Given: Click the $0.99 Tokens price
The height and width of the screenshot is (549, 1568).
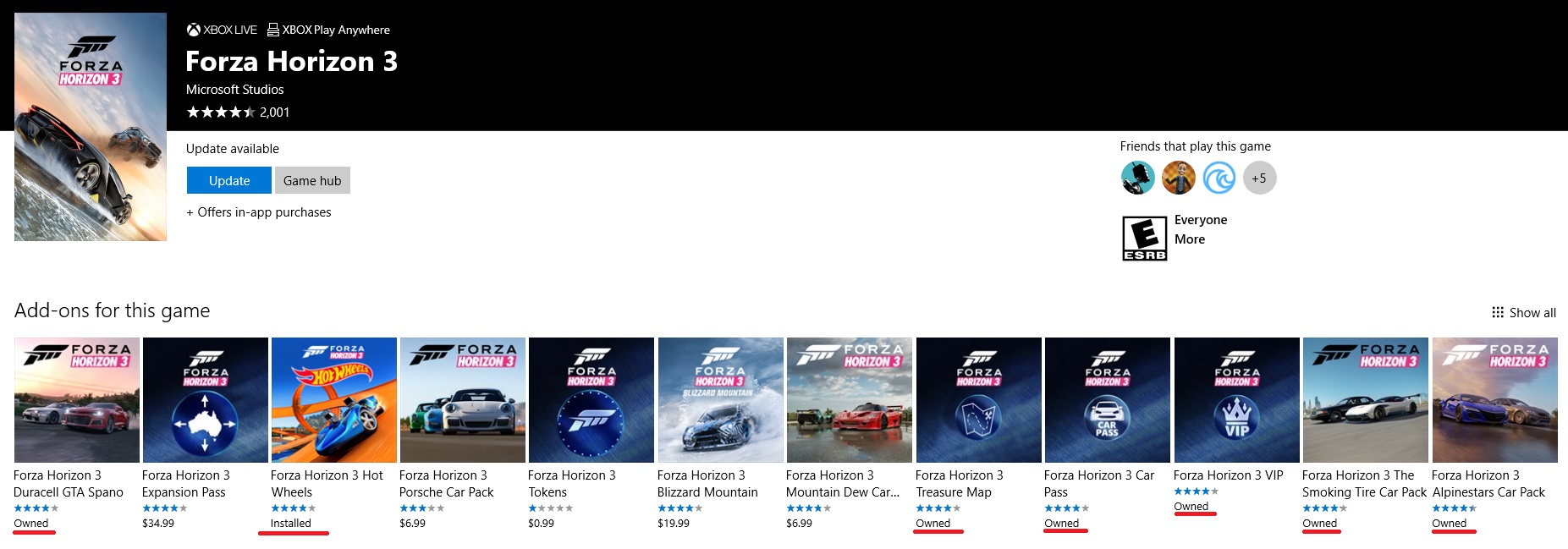Looking at the screenshot, I should pyautogui.click(x=542, y=524).
